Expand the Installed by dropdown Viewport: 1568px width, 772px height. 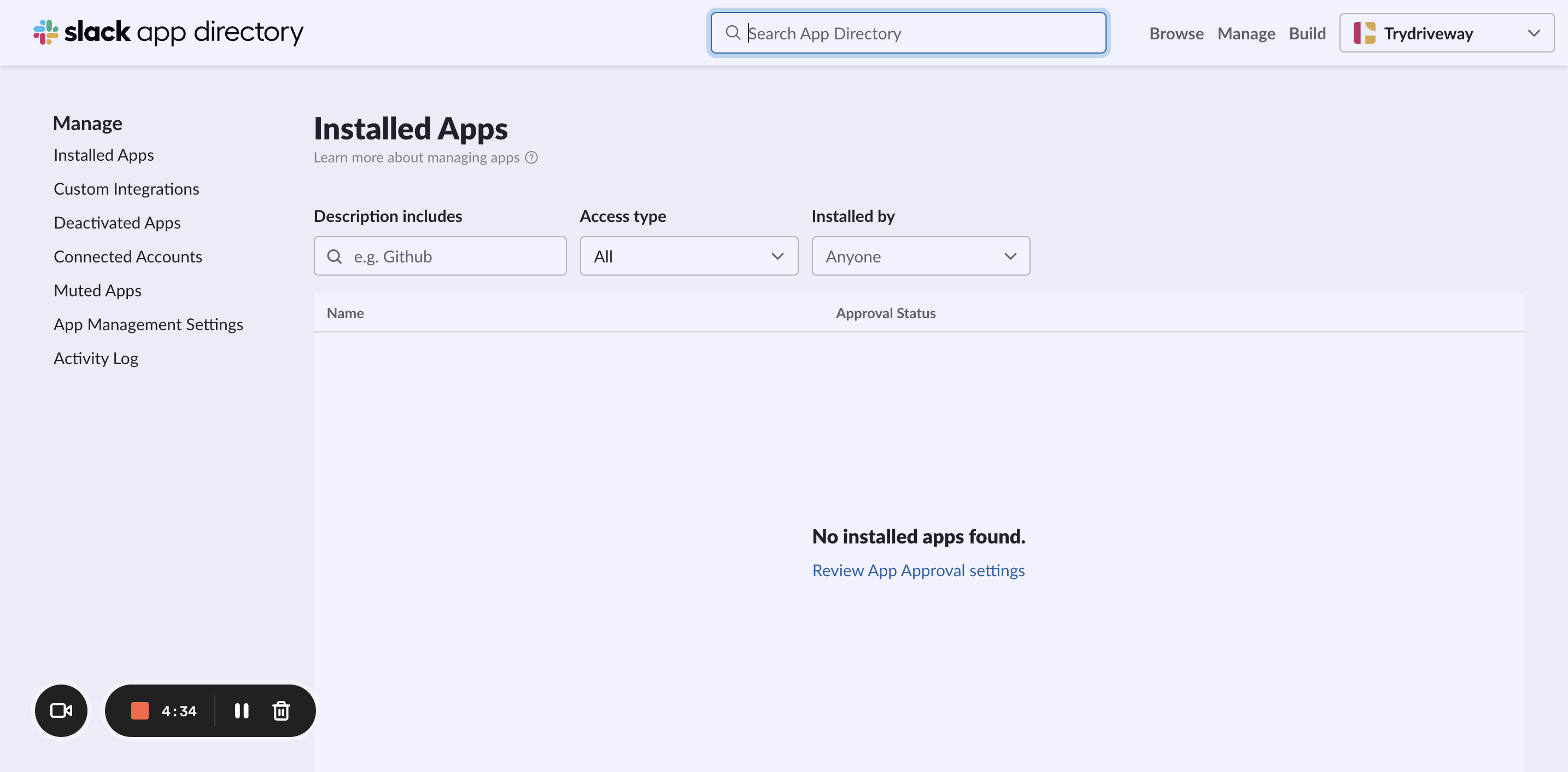click(921, 255)
